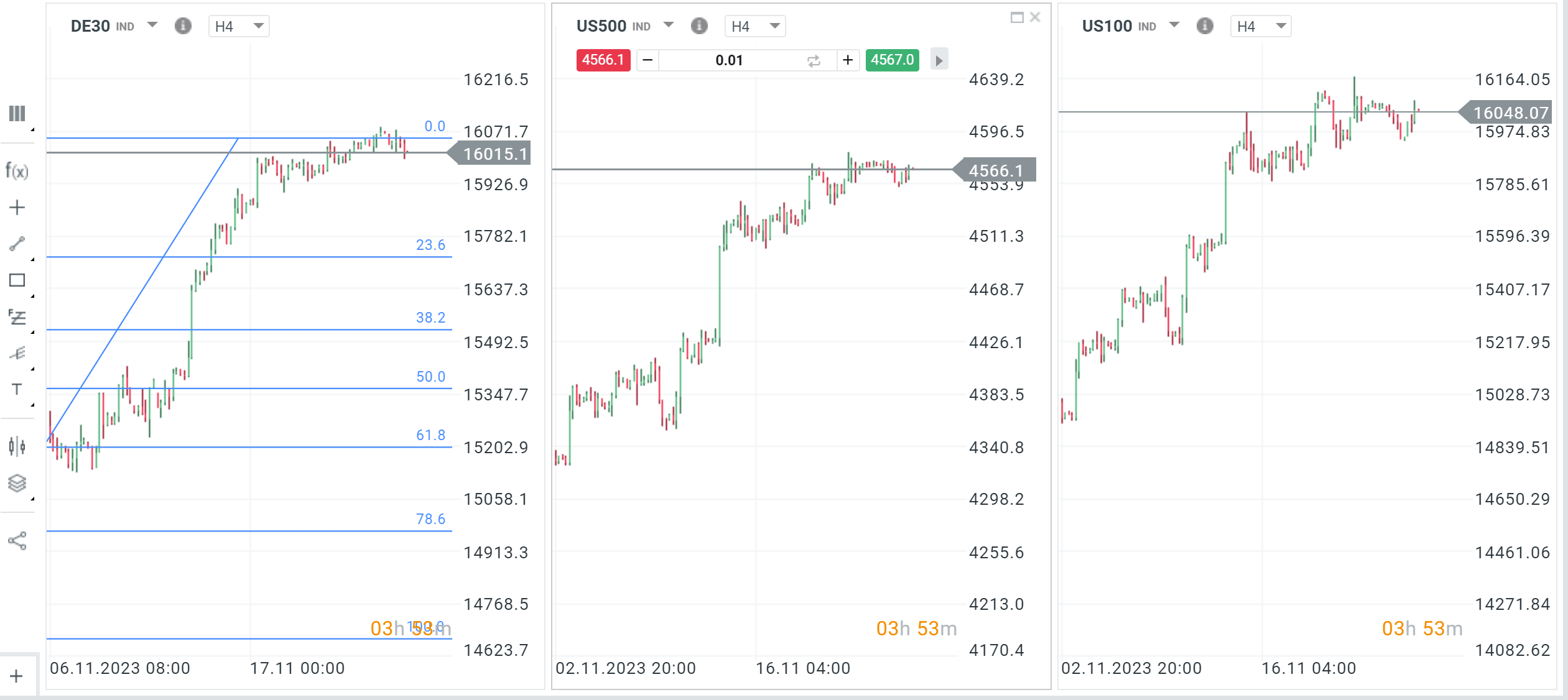This screenshot has width=1568, height=700.
Task: Click the red 4566.1 sell button
Action: (x=603, y=60)
